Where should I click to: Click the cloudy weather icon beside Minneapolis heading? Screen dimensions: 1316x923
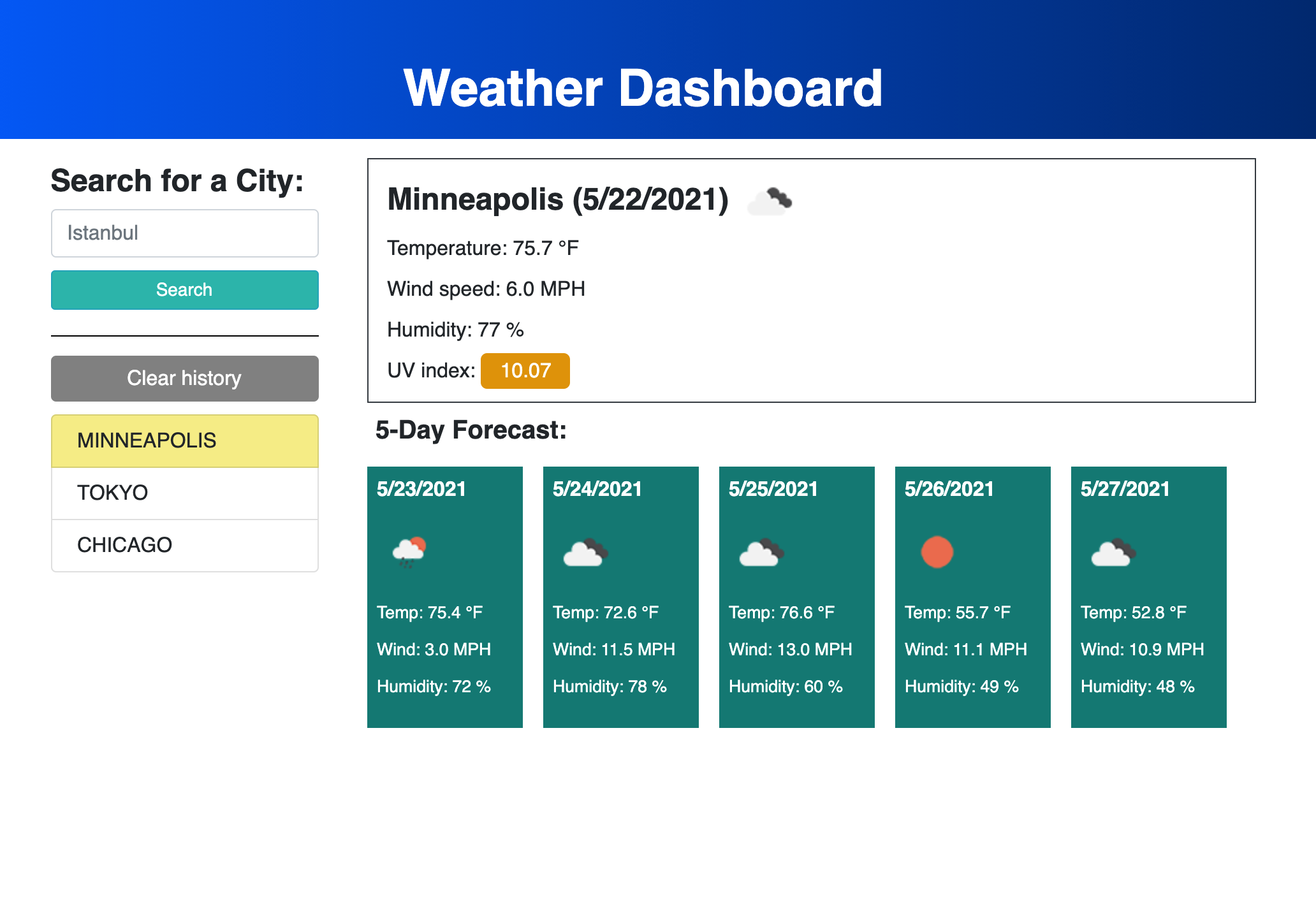pyautogui.click(x=770, y=200)
